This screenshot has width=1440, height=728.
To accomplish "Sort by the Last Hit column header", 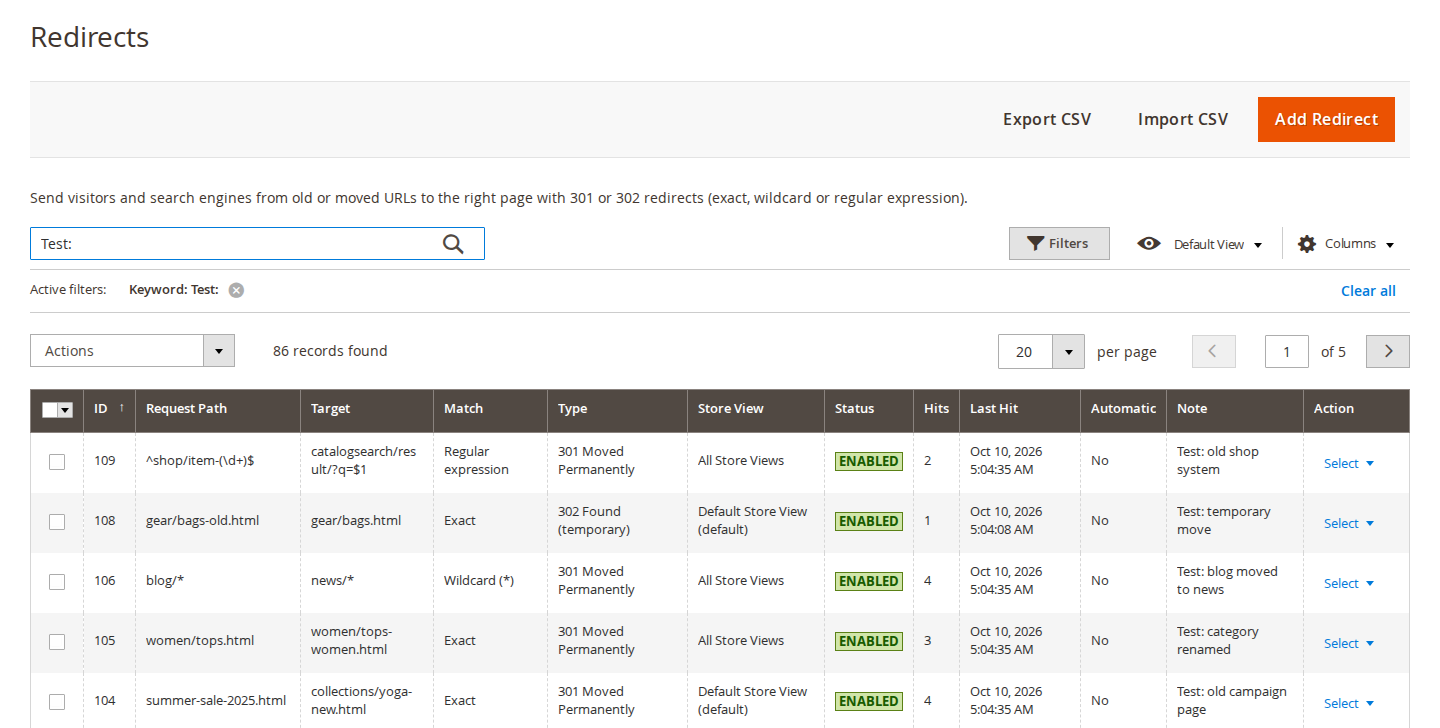I will 1020,409.
